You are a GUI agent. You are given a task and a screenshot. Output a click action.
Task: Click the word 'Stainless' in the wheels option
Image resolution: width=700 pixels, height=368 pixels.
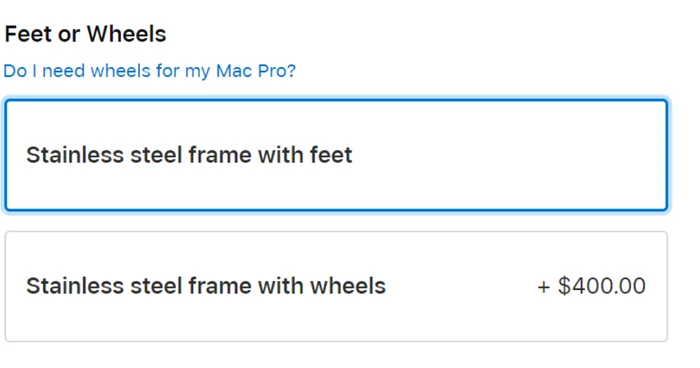coord(75,286)
